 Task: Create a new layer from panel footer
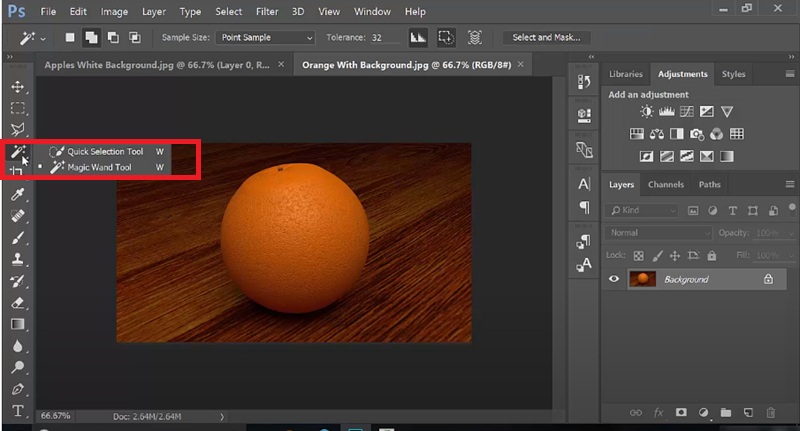pos(747,412)
